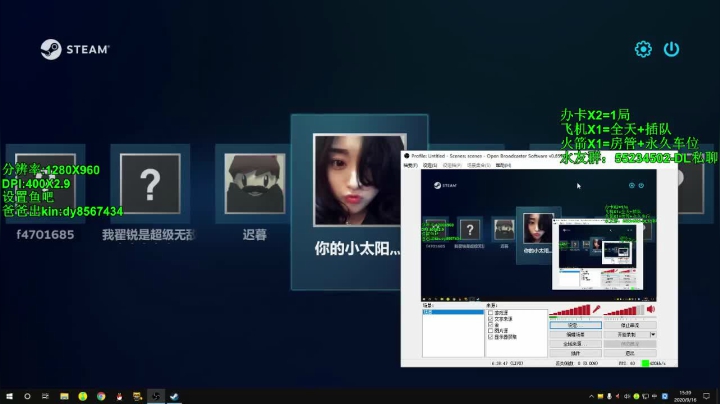Click the Steam power icon
This screenshot has height=404, width=720.
coord(671,49)
